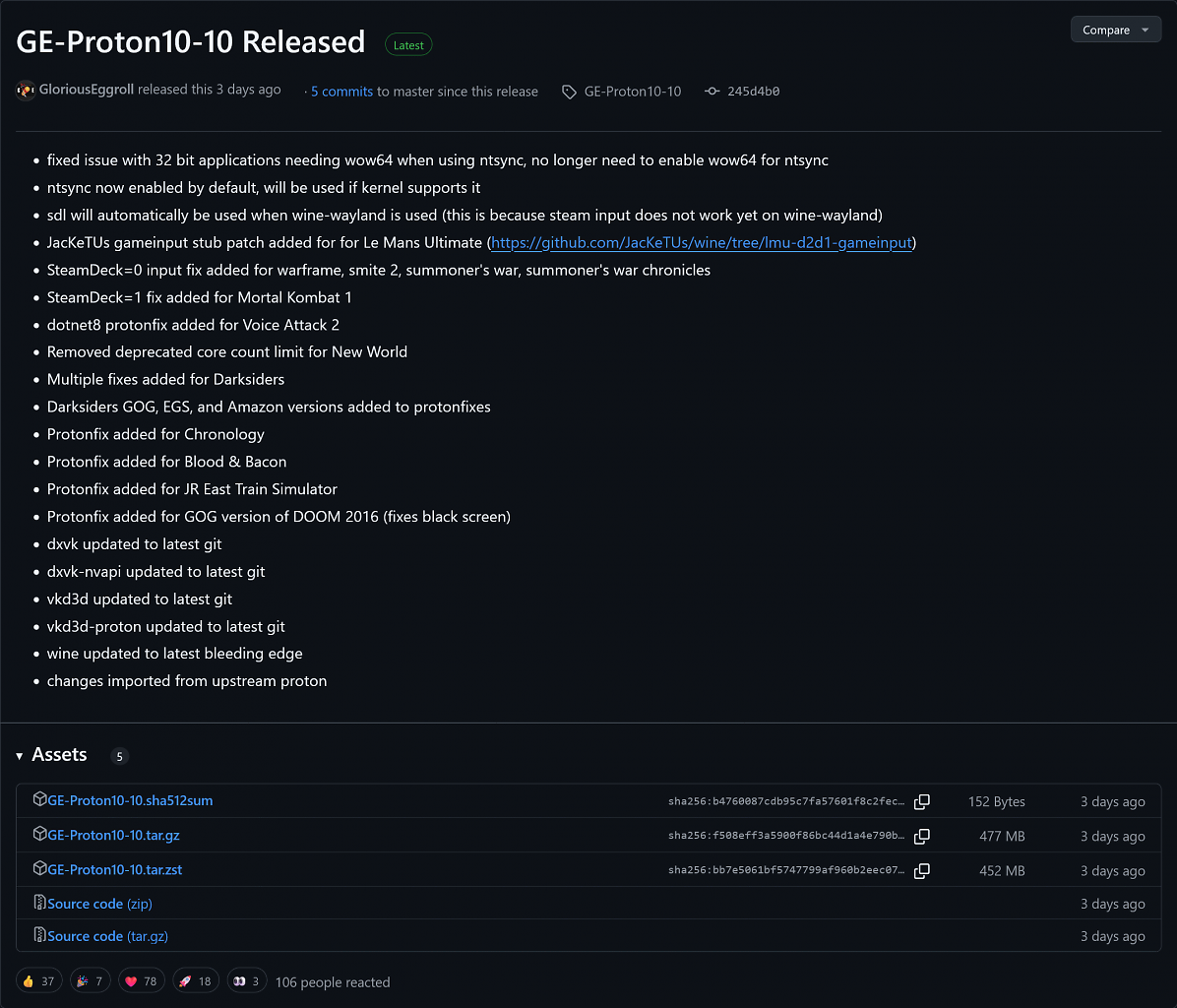The width and height of the screenshot is (1177, 1008).
Task: Toggle heart reaction with 78
Action: [x=141, y=981]
